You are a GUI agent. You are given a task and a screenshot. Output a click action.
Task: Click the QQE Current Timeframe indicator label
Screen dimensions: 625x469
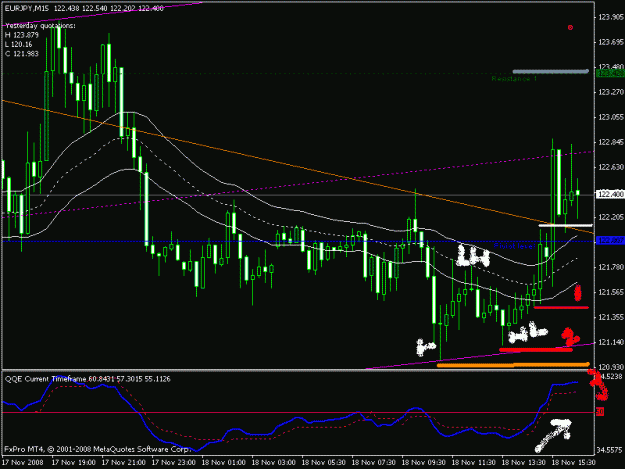tap(88, 379)
